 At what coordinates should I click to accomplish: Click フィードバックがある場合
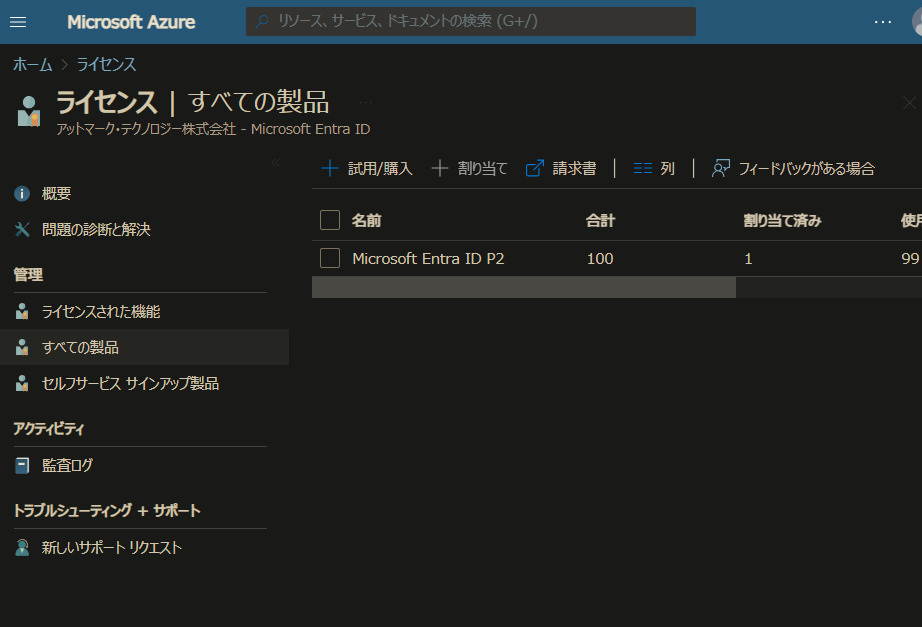point(793,168)
